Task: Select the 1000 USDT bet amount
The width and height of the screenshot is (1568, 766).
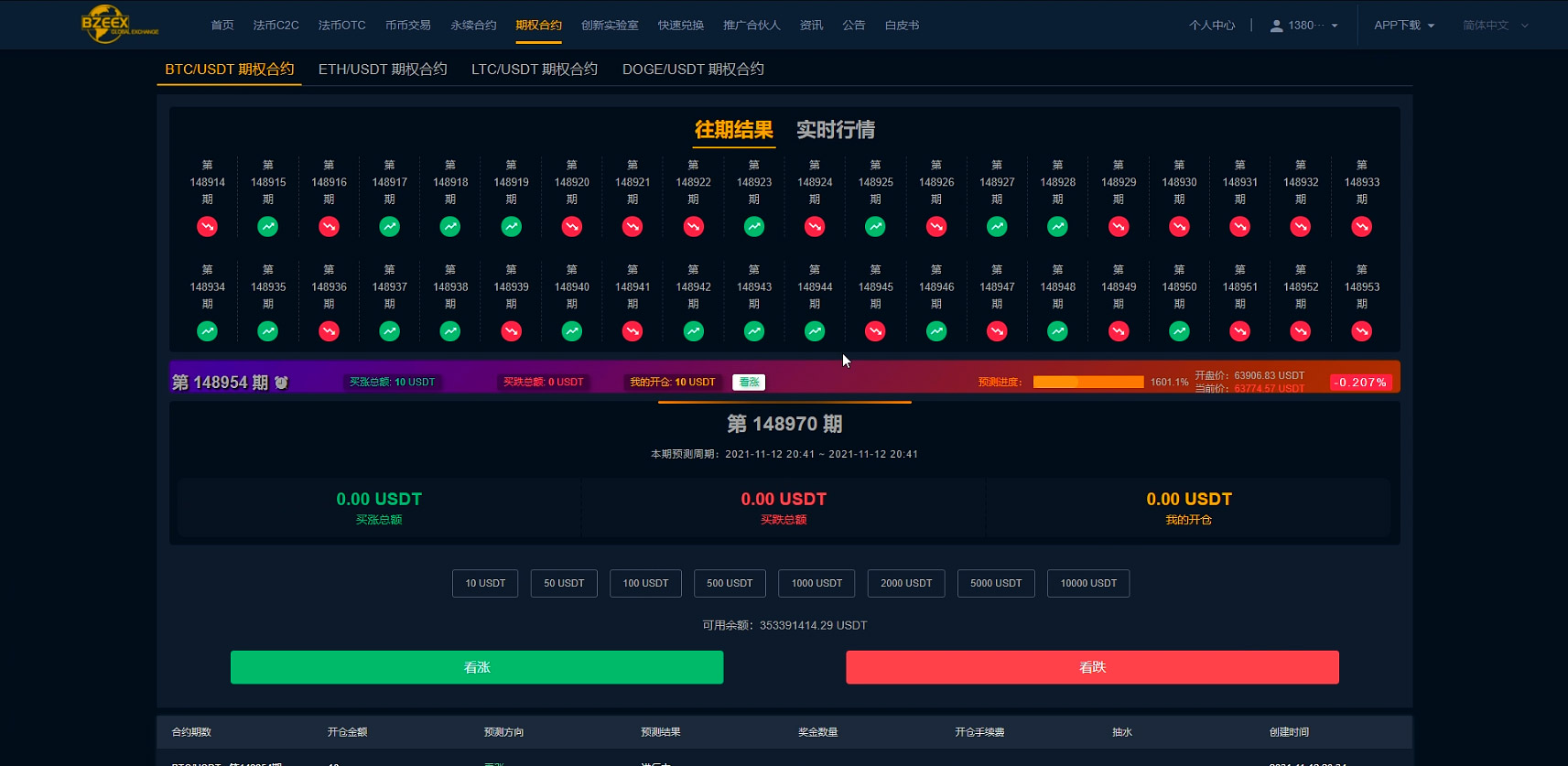Action: 816,583
